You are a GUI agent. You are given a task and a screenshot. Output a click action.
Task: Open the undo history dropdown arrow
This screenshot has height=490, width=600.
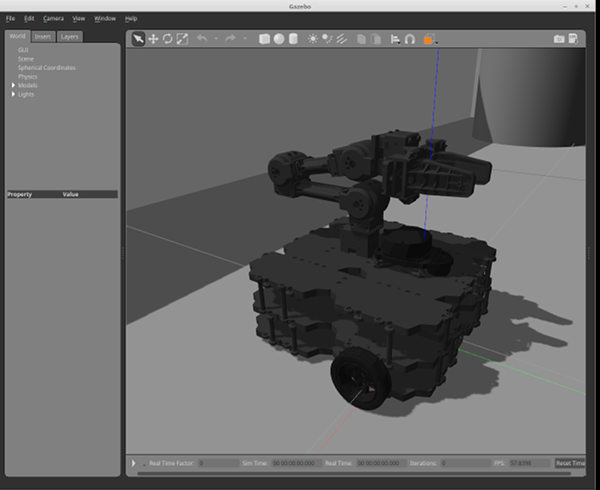click(216, 39)
